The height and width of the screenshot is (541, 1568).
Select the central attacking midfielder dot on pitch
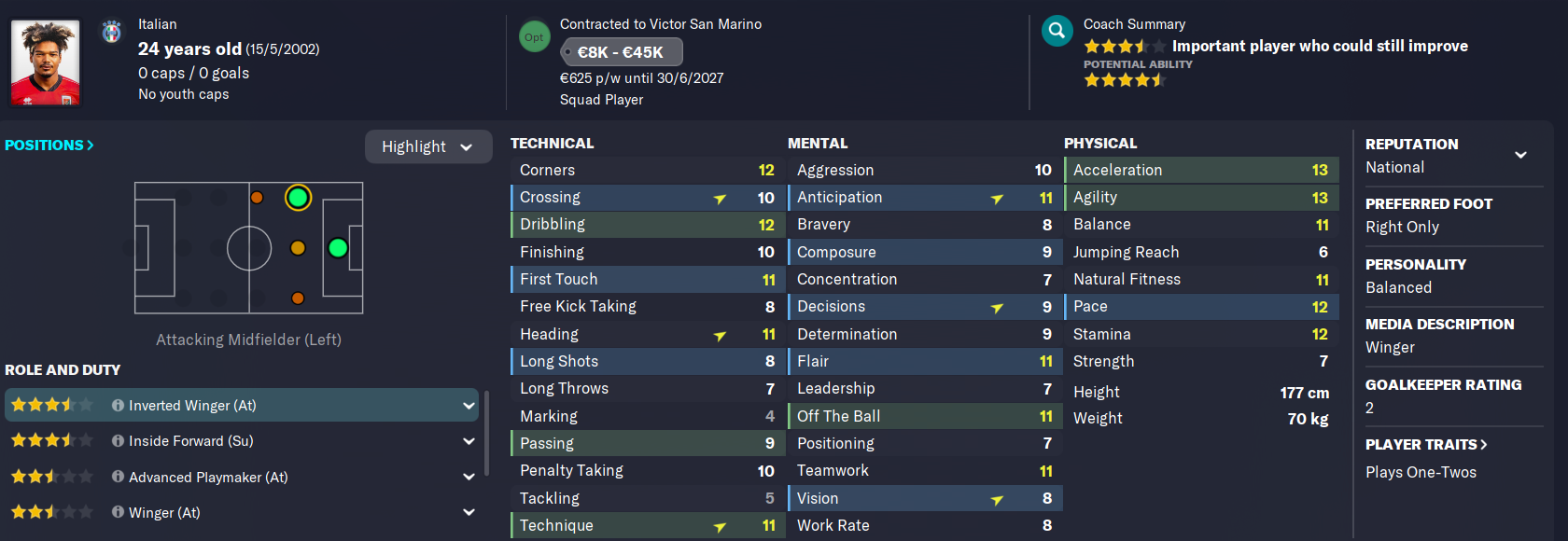298,248
